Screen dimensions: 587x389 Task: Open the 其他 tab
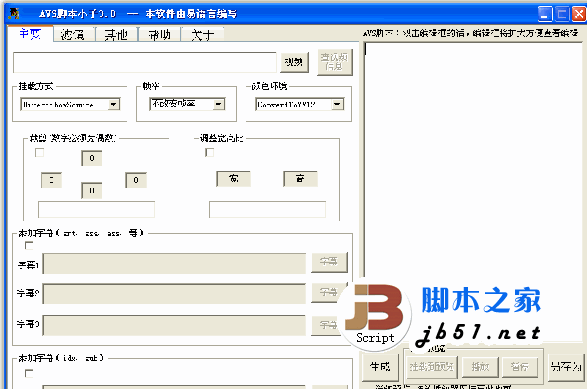click(x=116, y=35)
